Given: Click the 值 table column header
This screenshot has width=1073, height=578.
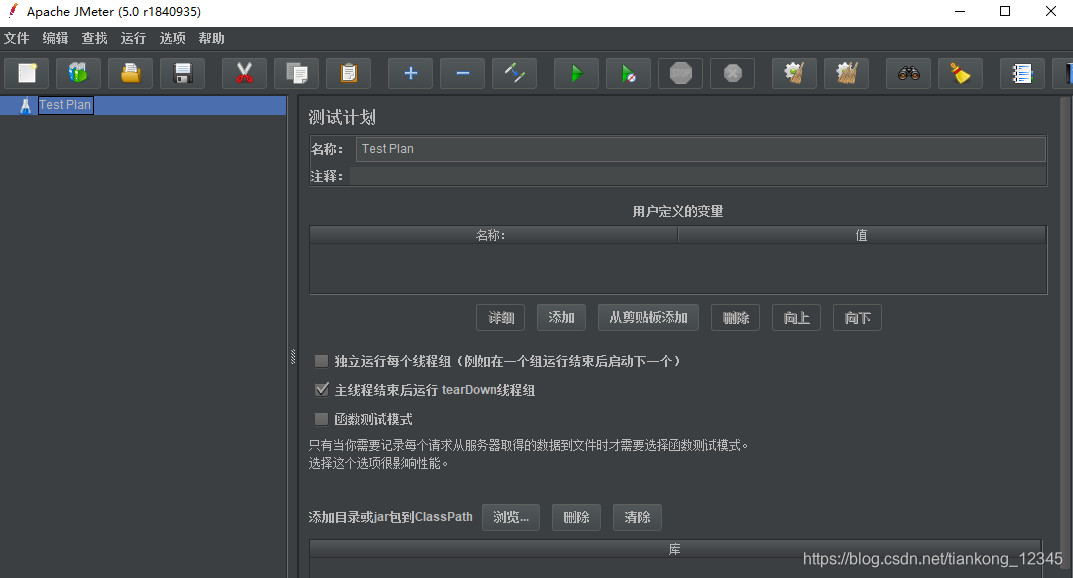Looking at the screenshot, I should [862, 235].
